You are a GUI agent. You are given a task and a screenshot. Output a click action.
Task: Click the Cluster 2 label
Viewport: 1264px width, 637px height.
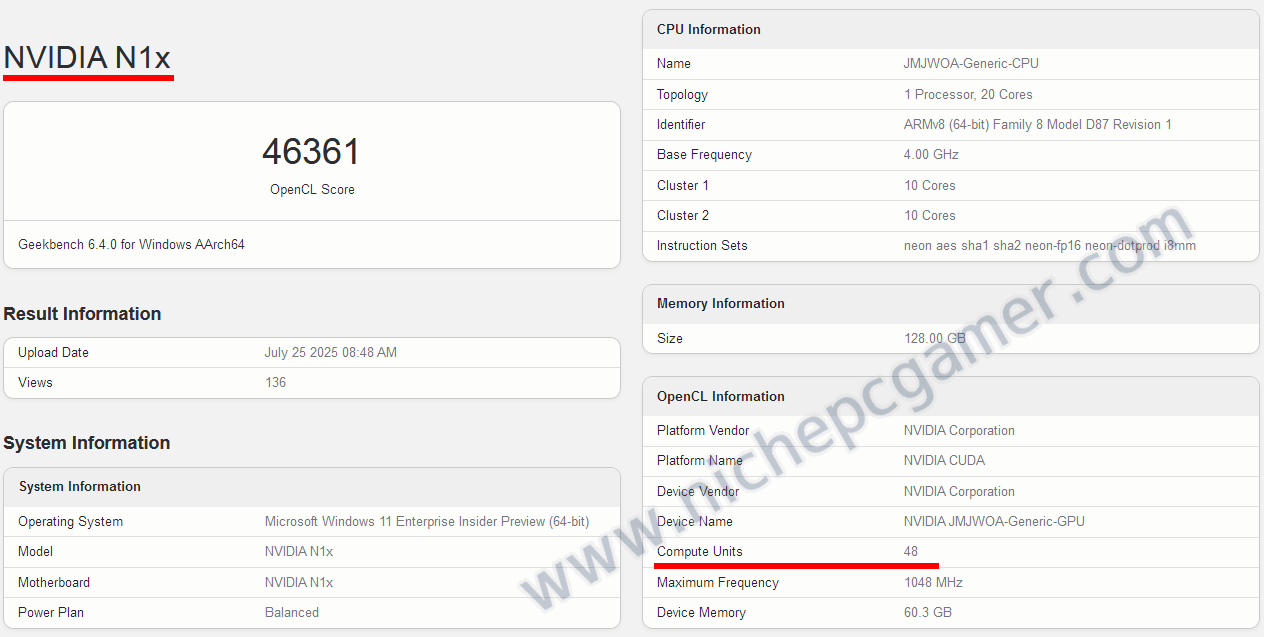pyautogui.click(x=683, y=215)
